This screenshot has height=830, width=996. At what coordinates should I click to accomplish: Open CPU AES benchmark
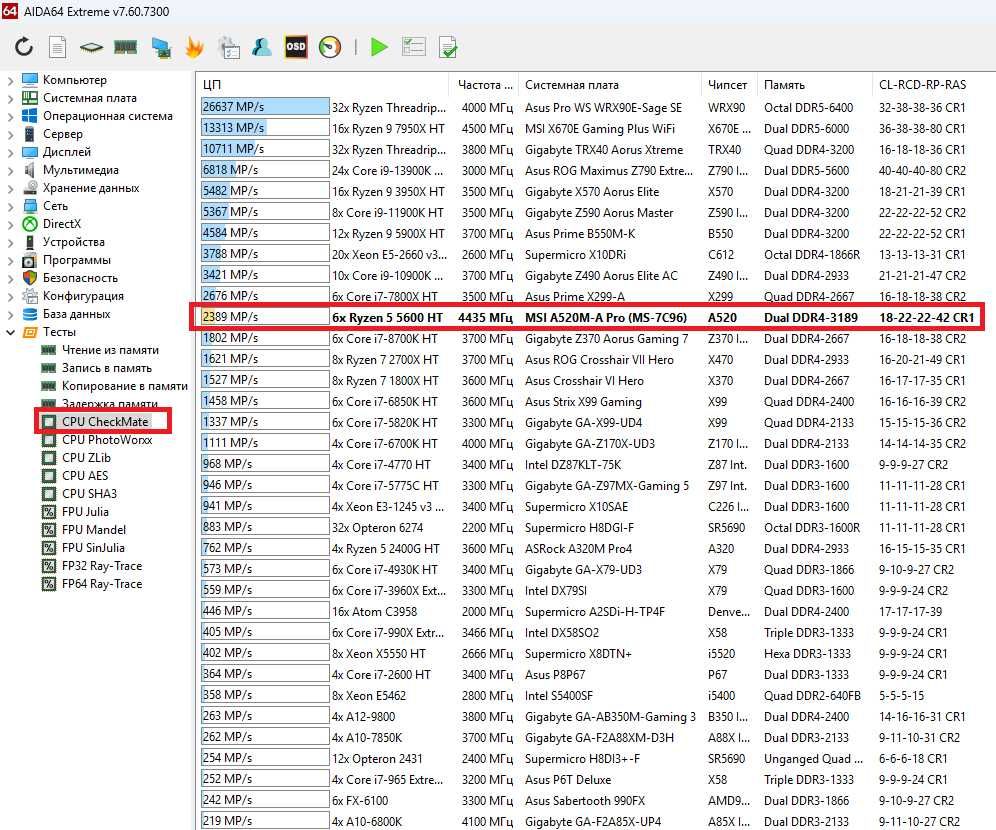84,476
